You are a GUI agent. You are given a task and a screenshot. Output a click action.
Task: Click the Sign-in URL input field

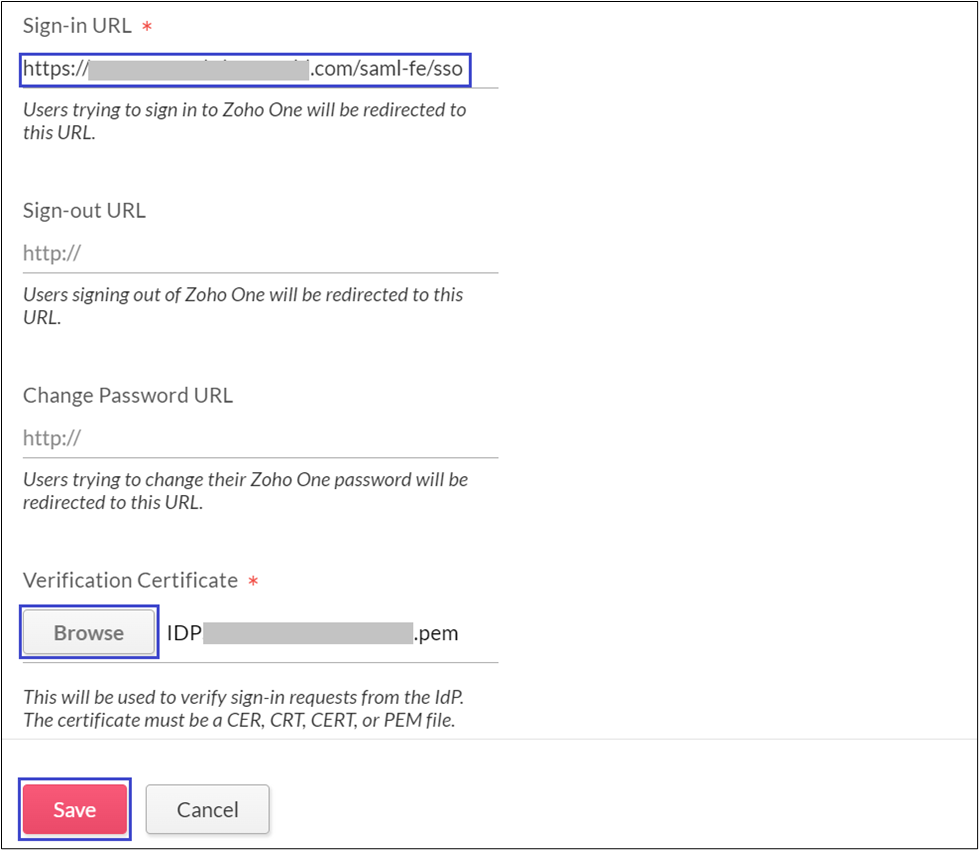click(245, 71)
